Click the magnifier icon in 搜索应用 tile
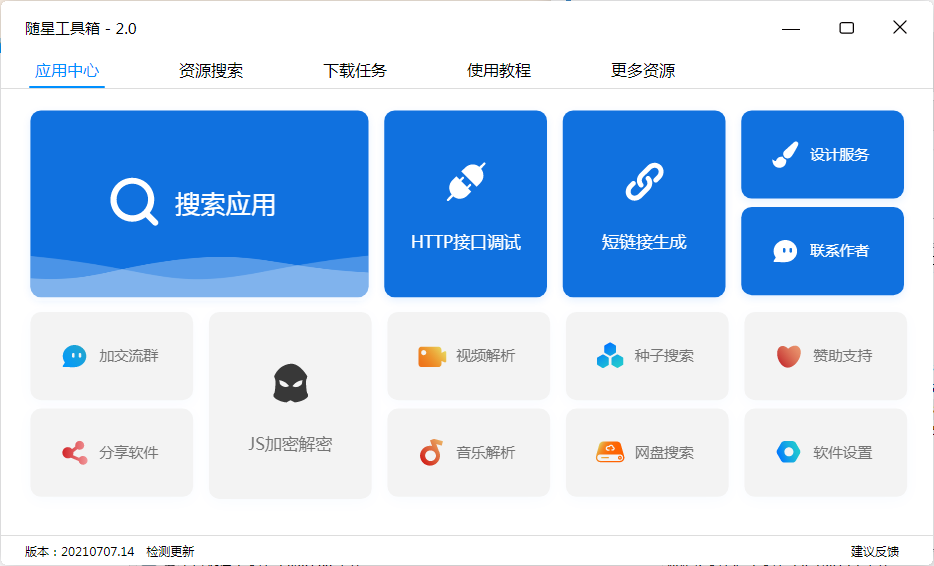The height and width of the screenshot is (566, 934). (x=134, y=202)
